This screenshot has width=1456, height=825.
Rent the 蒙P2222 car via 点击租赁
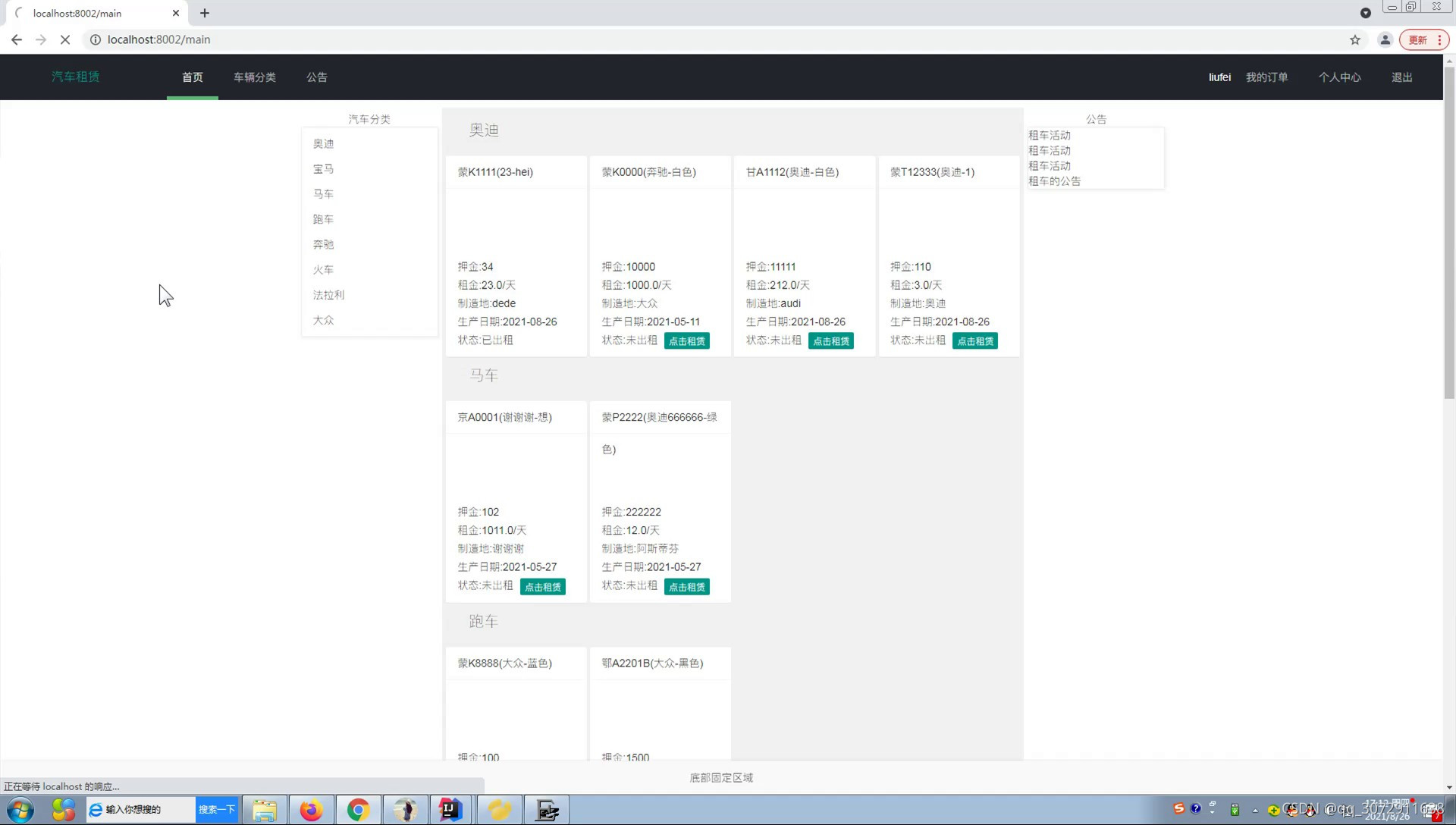[687, 587]
